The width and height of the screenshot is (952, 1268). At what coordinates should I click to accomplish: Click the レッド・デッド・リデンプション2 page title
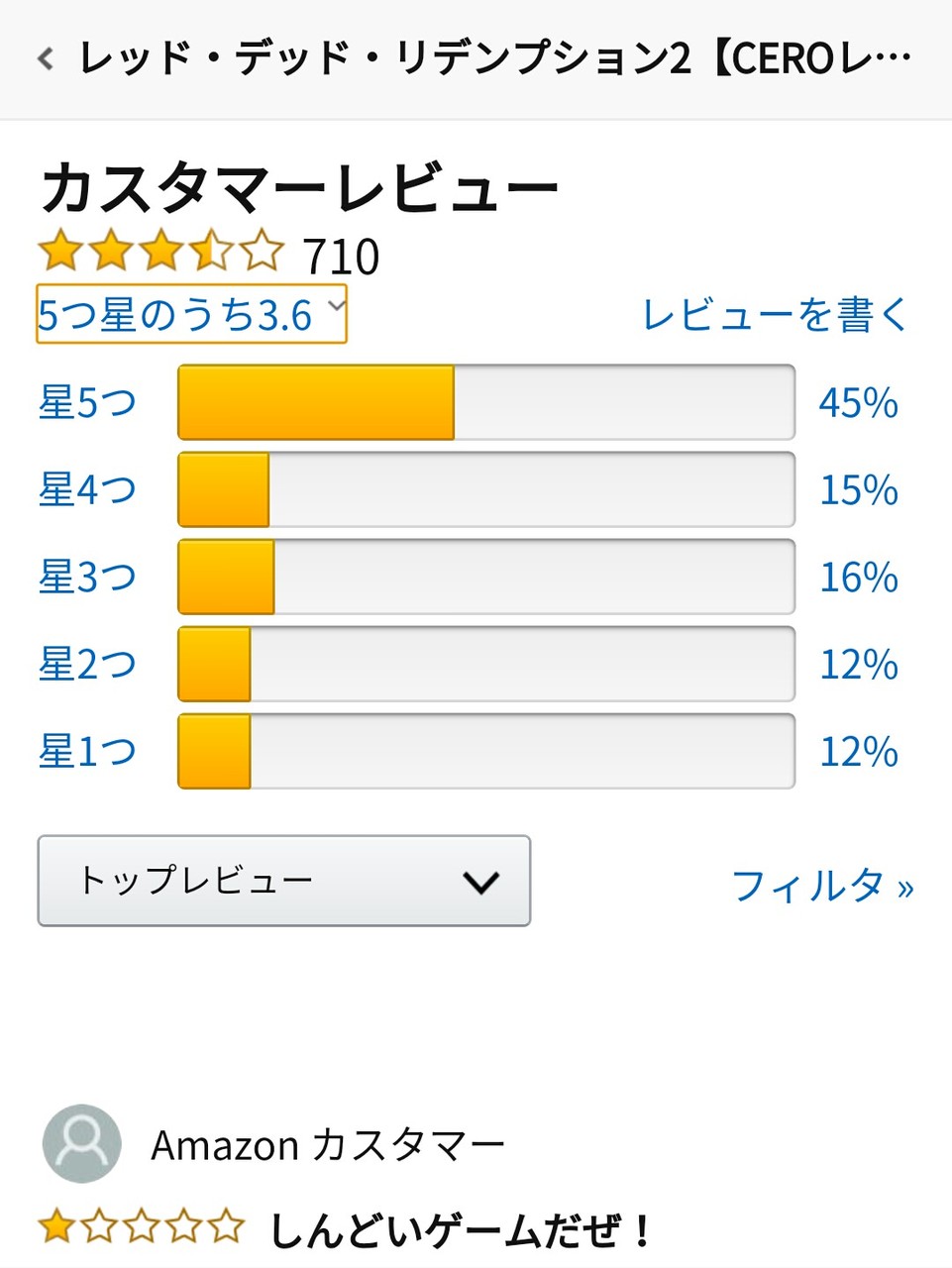pyautogui.click(x=495, y=59)
